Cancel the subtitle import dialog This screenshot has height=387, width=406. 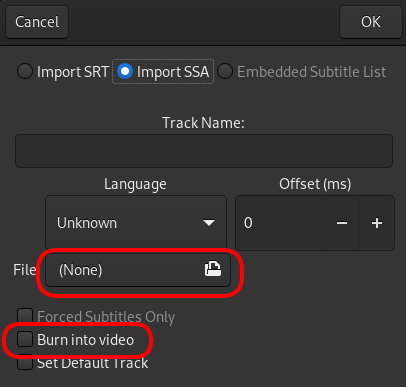tap(37, 22)
